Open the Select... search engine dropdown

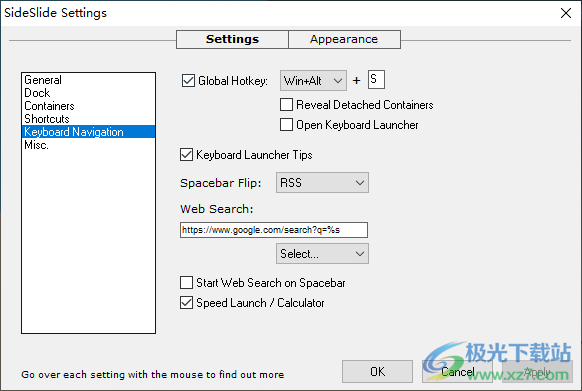[322, 254]
